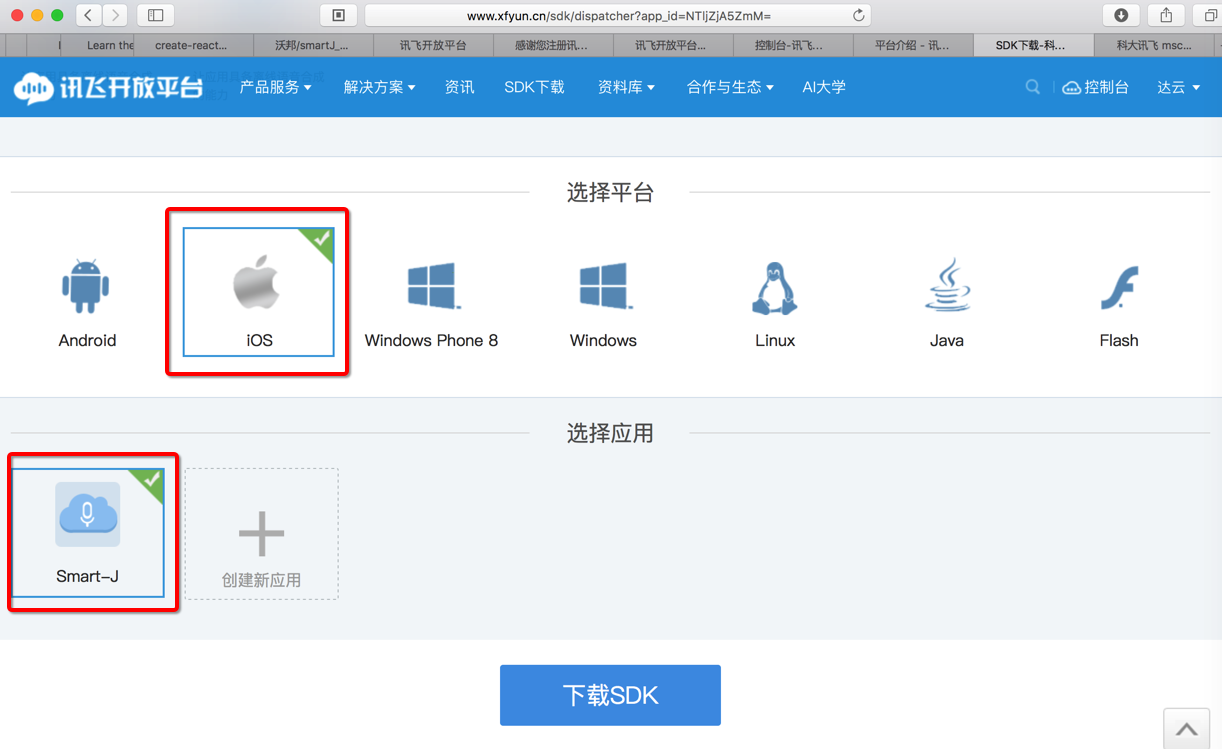Switch to the 平台介绍 - 讯... tab
The height and width of the screenshot is (749, 1222).
(912, 45)
